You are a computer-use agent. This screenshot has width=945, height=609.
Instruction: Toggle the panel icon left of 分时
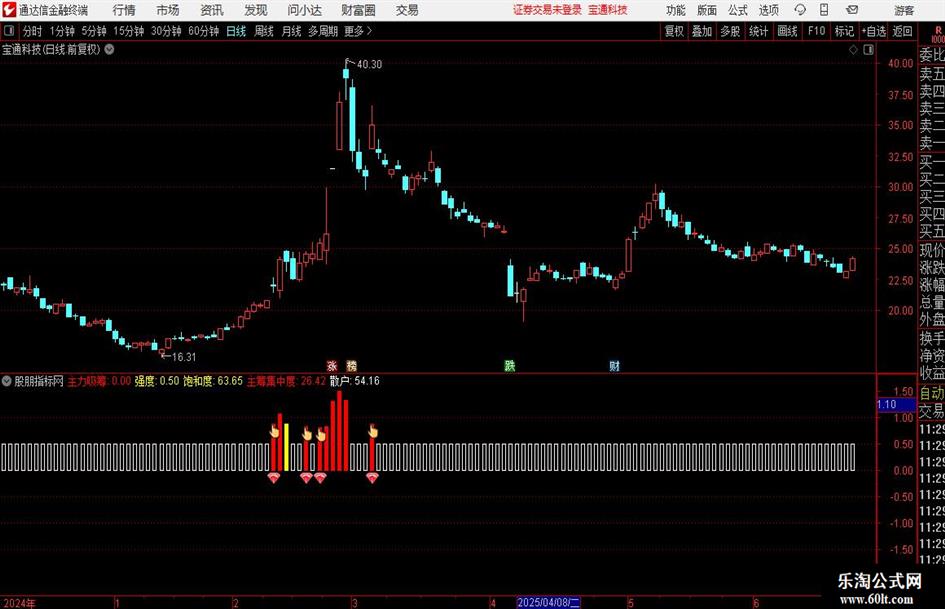9,31
